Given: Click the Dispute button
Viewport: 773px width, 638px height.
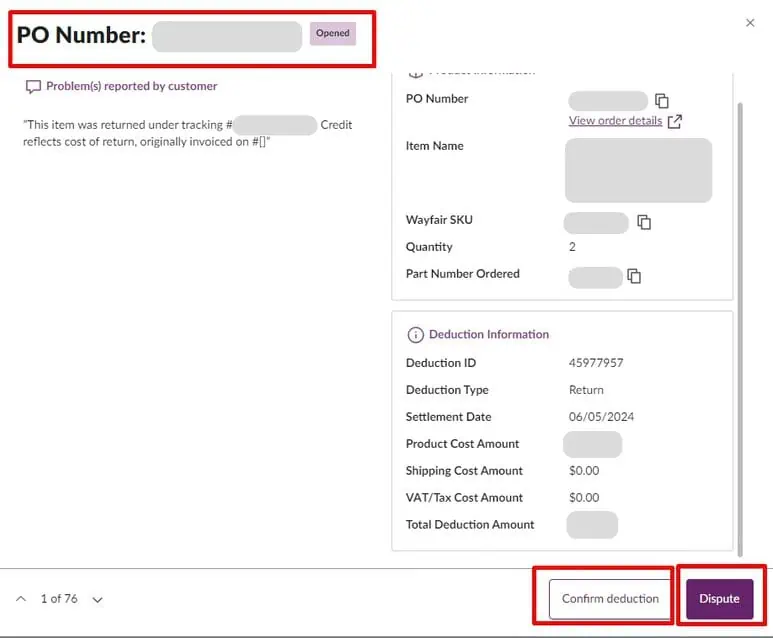Looking at the screenshot, I should point(719,599).
